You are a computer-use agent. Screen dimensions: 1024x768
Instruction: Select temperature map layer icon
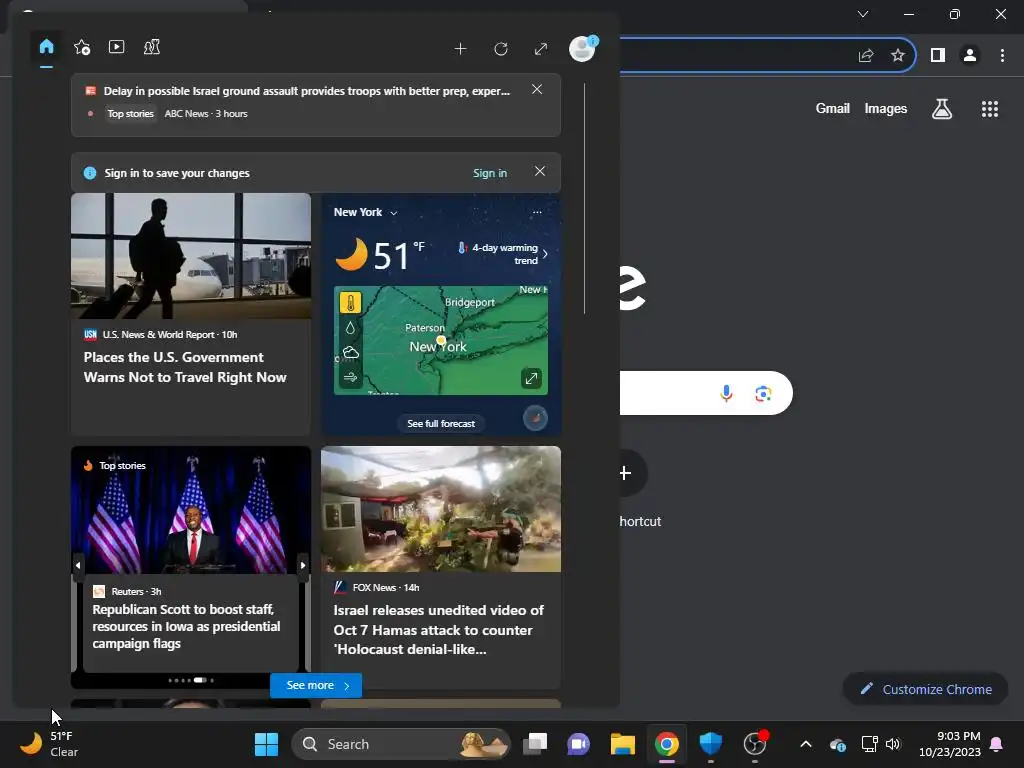click(351, 303)
